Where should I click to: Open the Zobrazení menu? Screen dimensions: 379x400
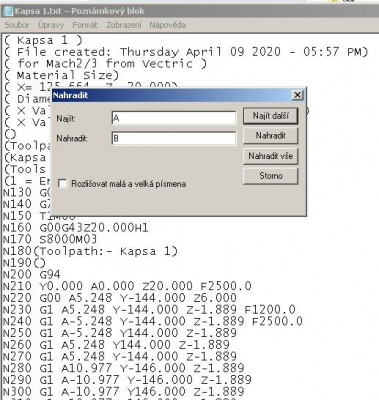pos(124,25)
